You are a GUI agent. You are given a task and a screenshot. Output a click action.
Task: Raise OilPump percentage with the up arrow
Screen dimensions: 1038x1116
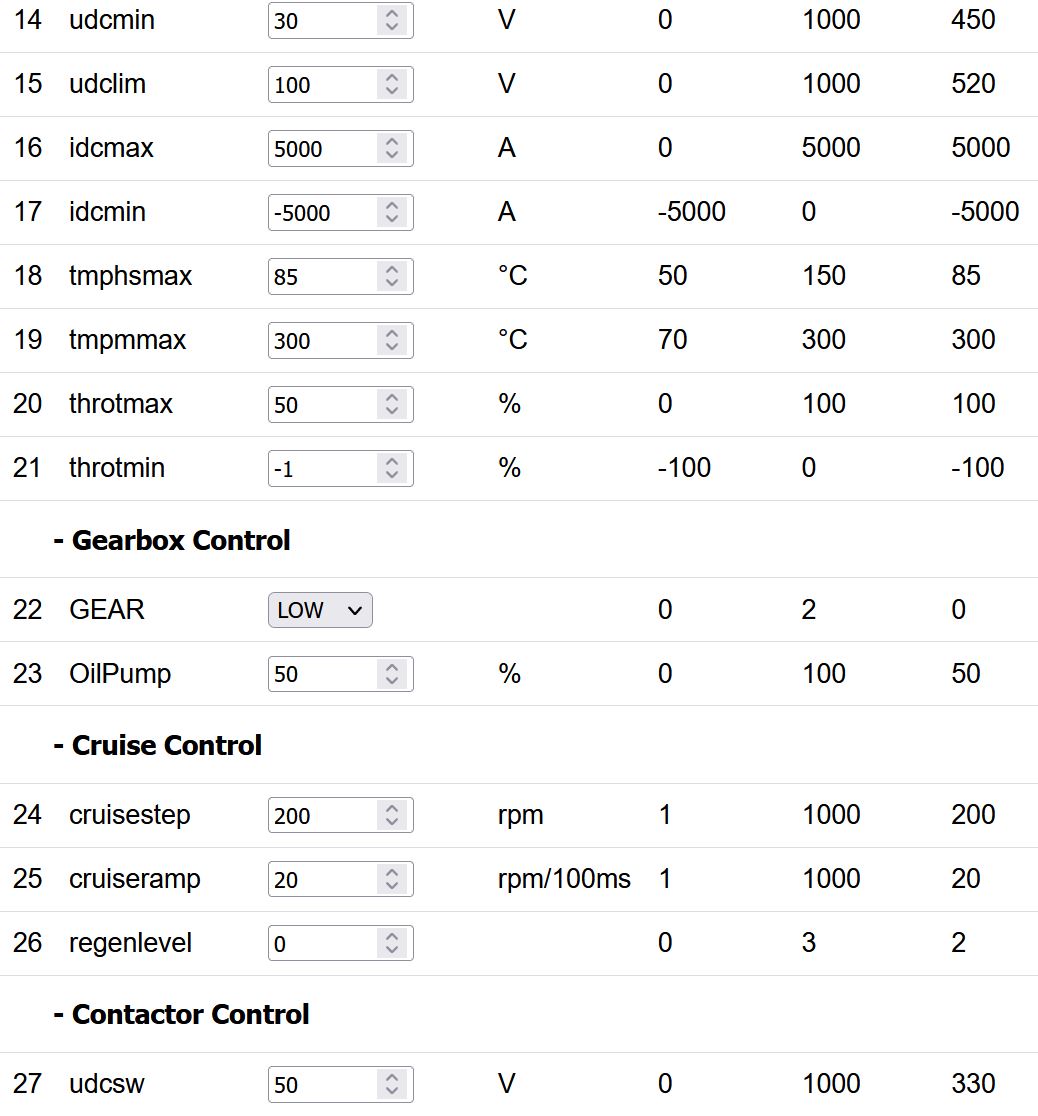tap(392, 668)
